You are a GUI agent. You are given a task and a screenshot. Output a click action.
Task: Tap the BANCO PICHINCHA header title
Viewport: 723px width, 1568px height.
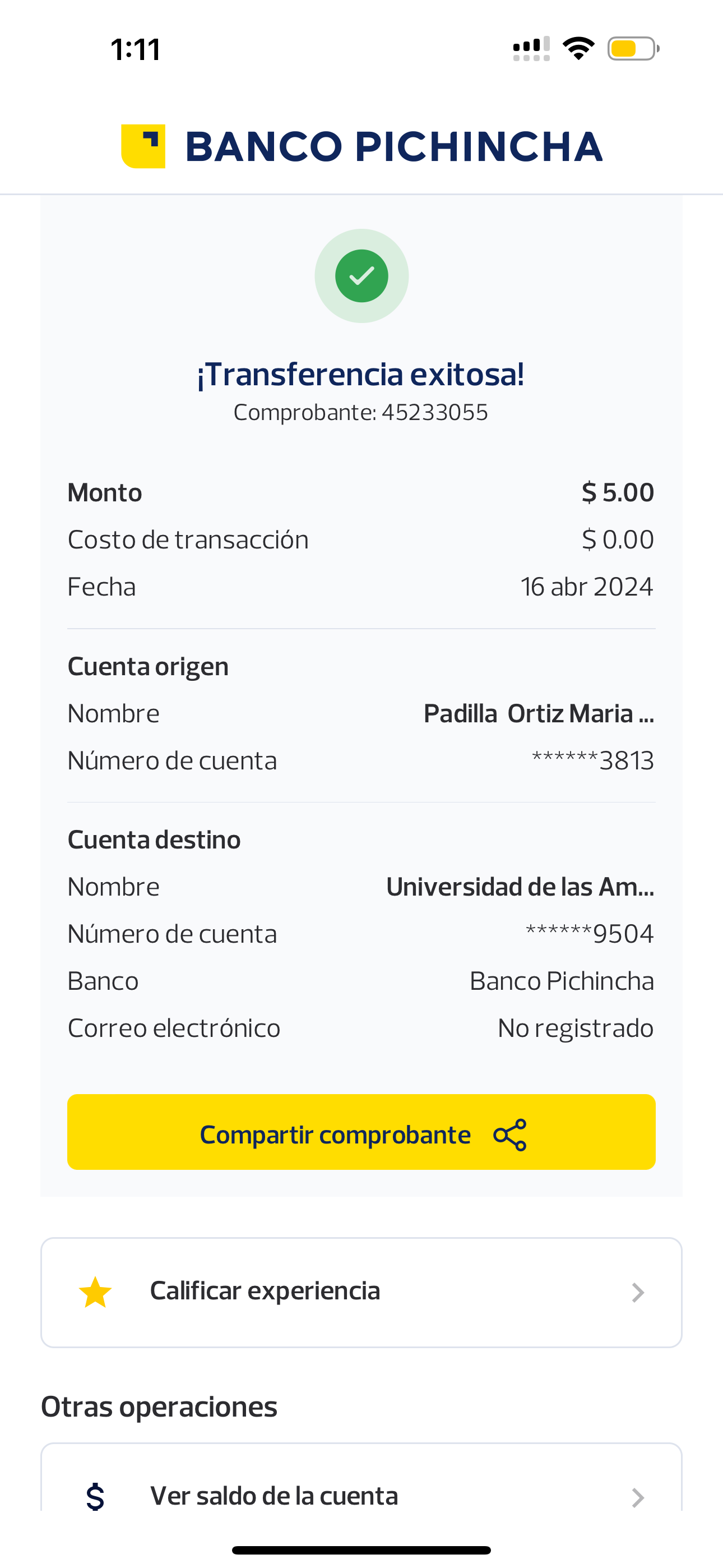(393, 147)
